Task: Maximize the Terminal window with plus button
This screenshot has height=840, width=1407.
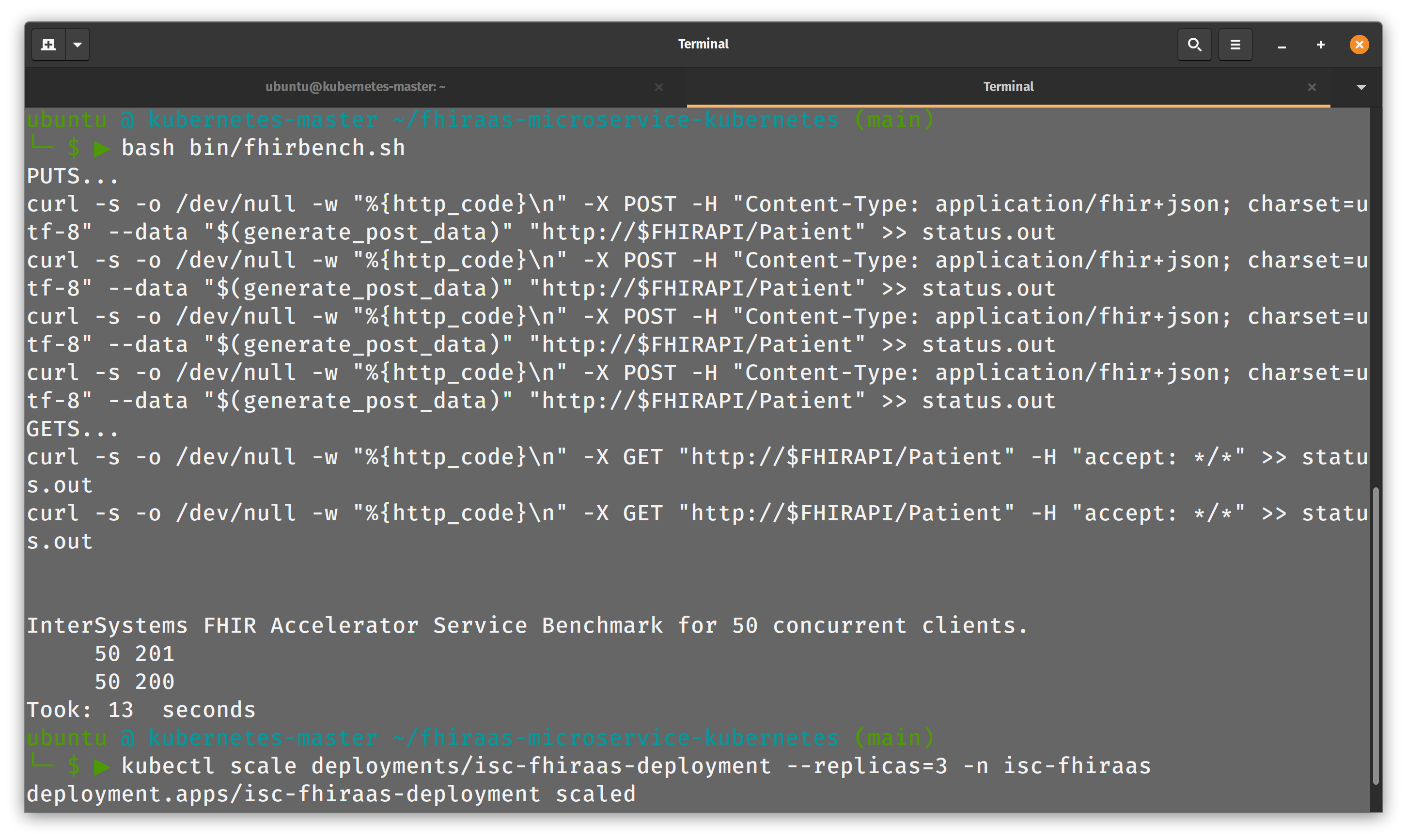Action: coord(1320,44)
